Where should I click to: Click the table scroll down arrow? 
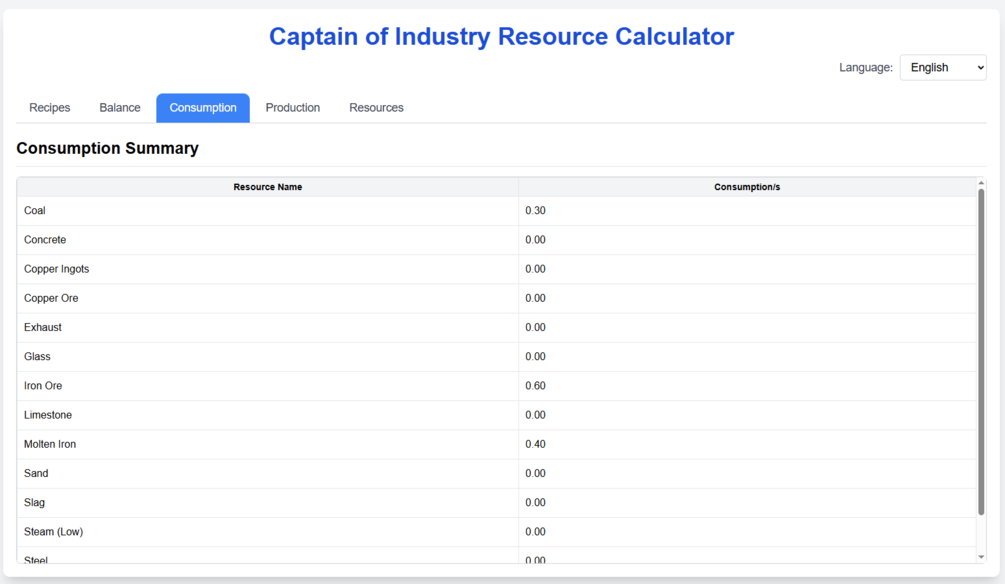click(981, 557)
